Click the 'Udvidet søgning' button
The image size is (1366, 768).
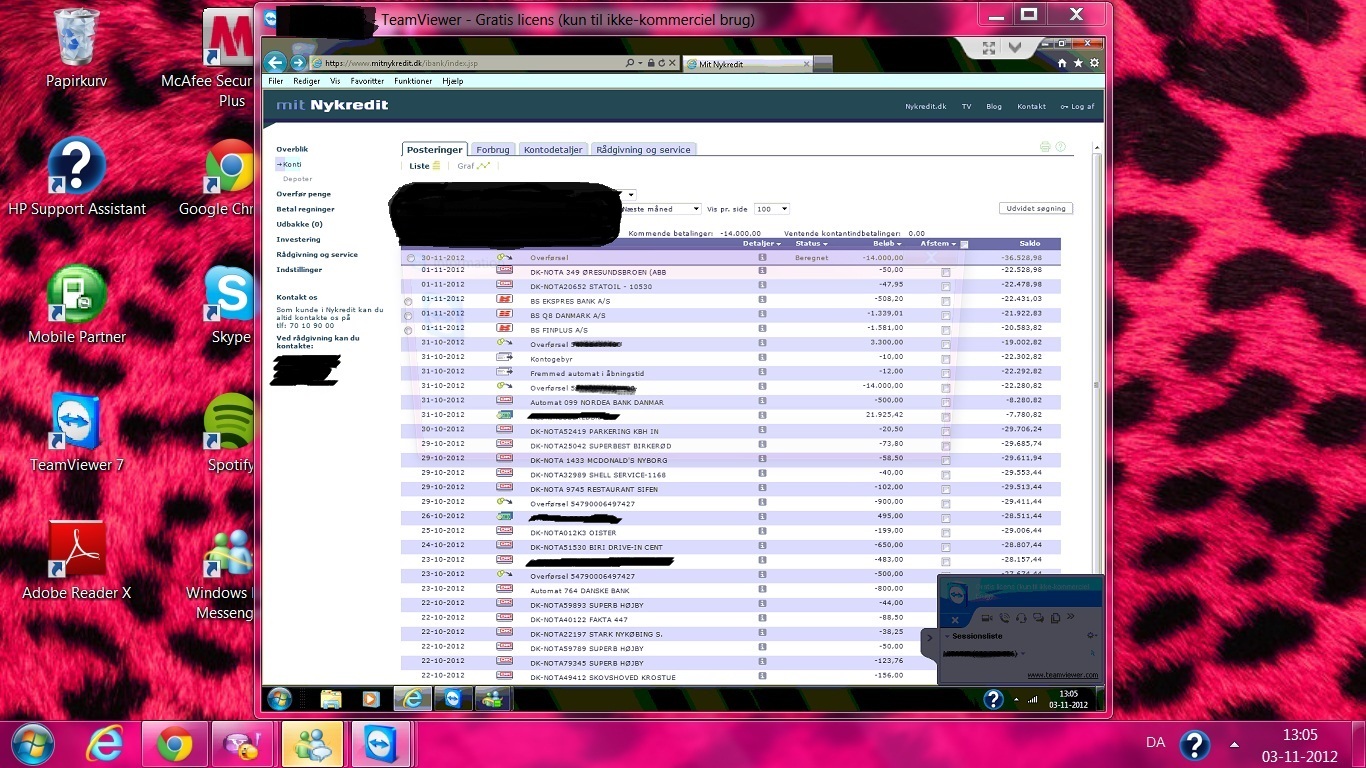(1036, 208)
